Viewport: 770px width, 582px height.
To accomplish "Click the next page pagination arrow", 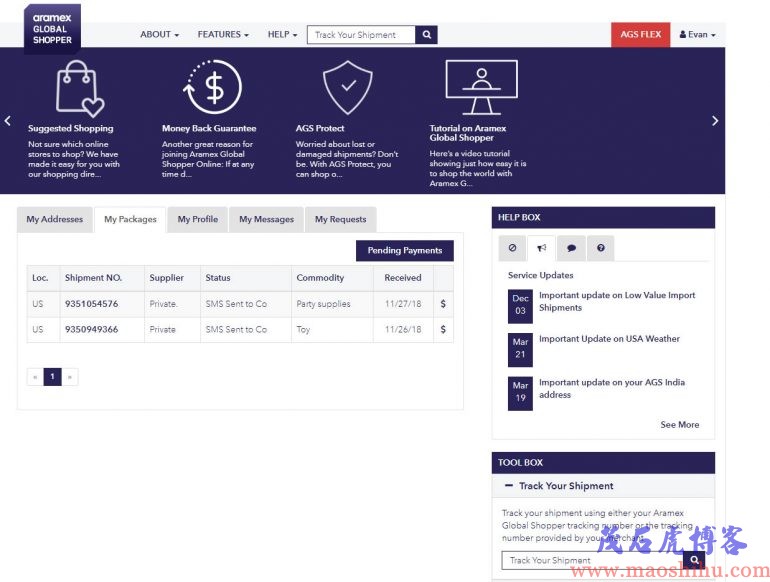I will click(x=70, y=377).
